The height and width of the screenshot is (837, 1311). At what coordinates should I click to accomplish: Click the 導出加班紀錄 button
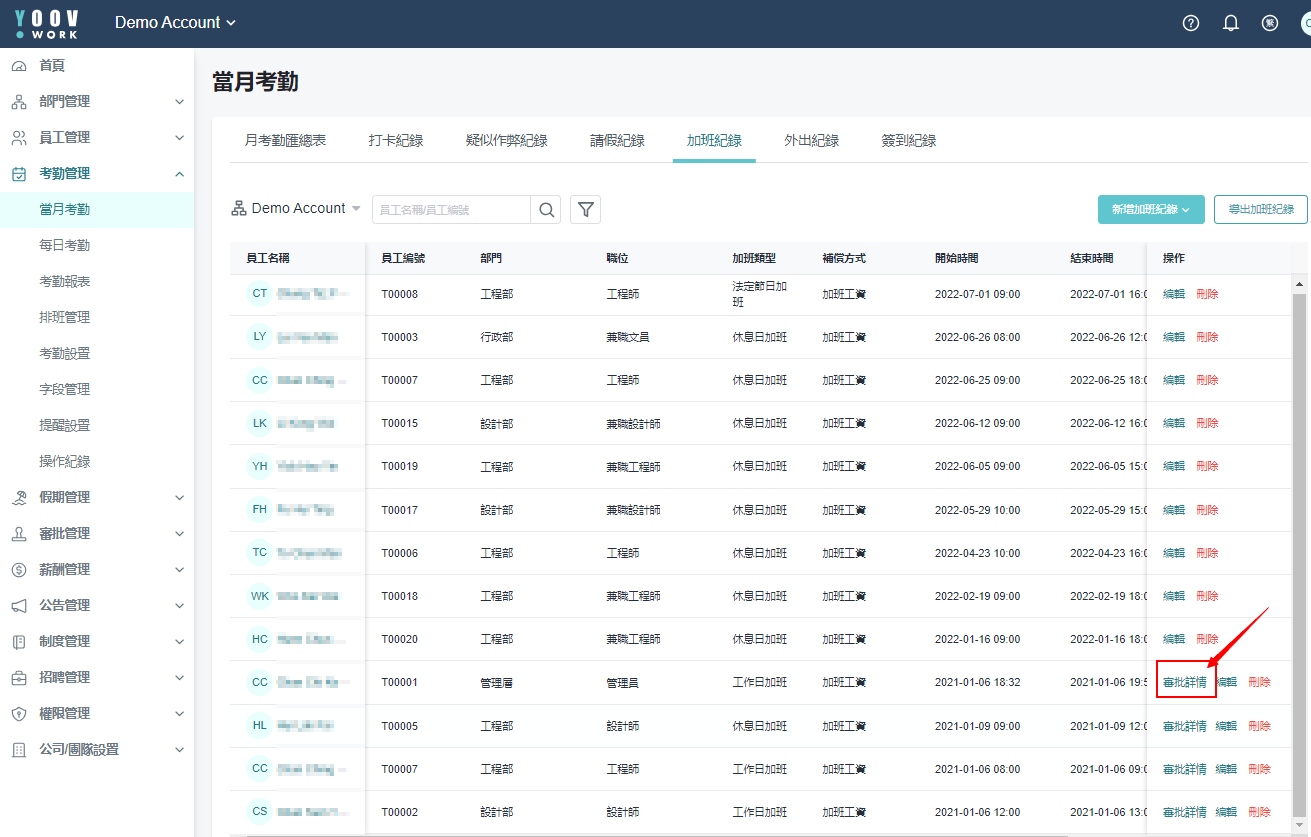1260,210
